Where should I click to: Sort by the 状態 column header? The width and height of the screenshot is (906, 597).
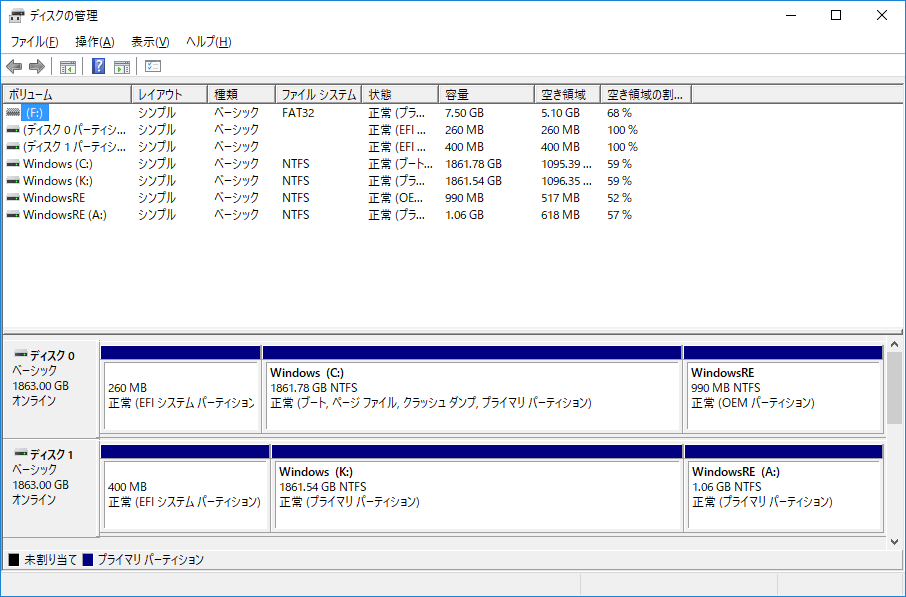coord(400,95)
